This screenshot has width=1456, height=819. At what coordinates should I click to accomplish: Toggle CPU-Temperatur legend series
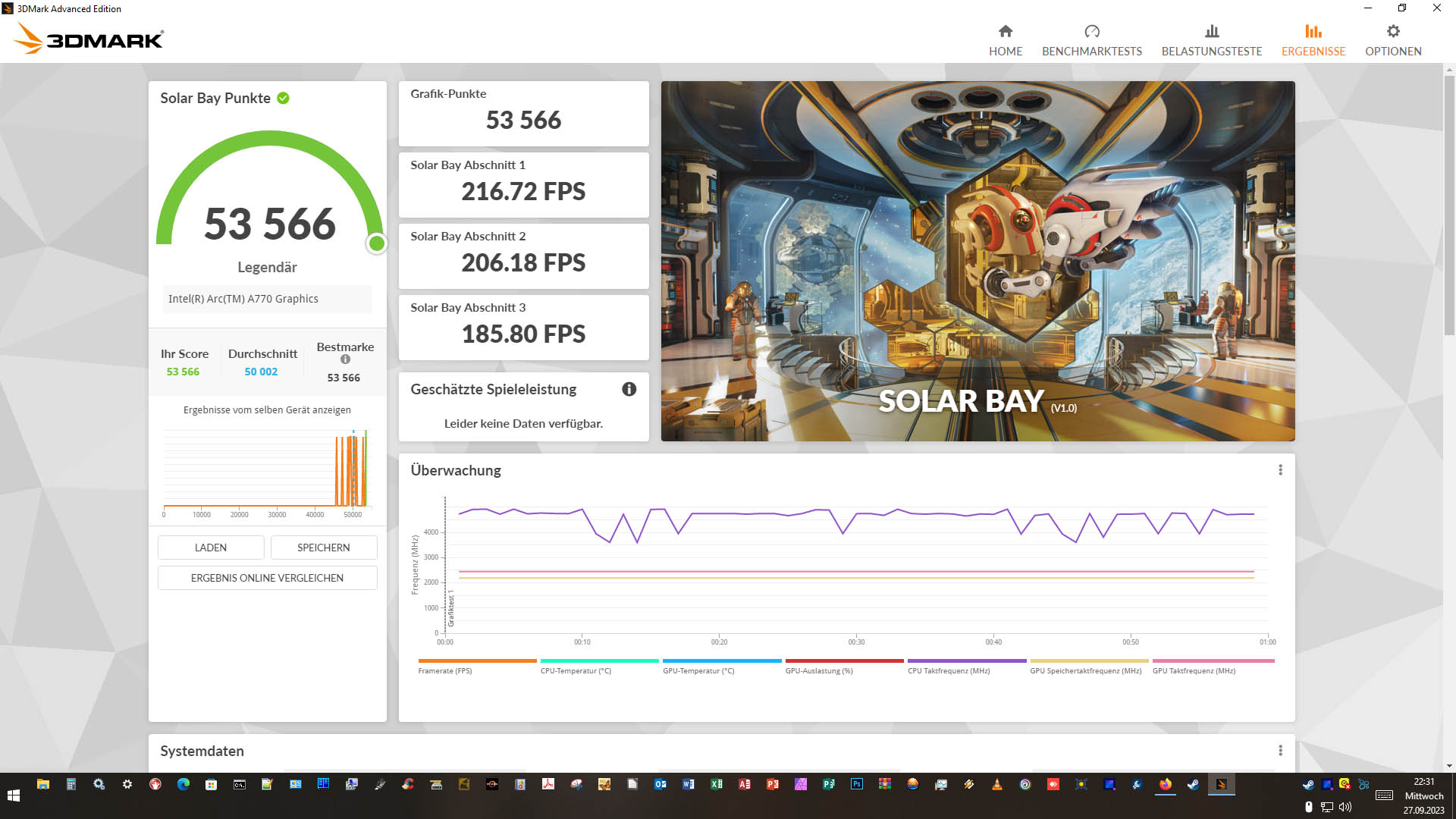(575, 670)
